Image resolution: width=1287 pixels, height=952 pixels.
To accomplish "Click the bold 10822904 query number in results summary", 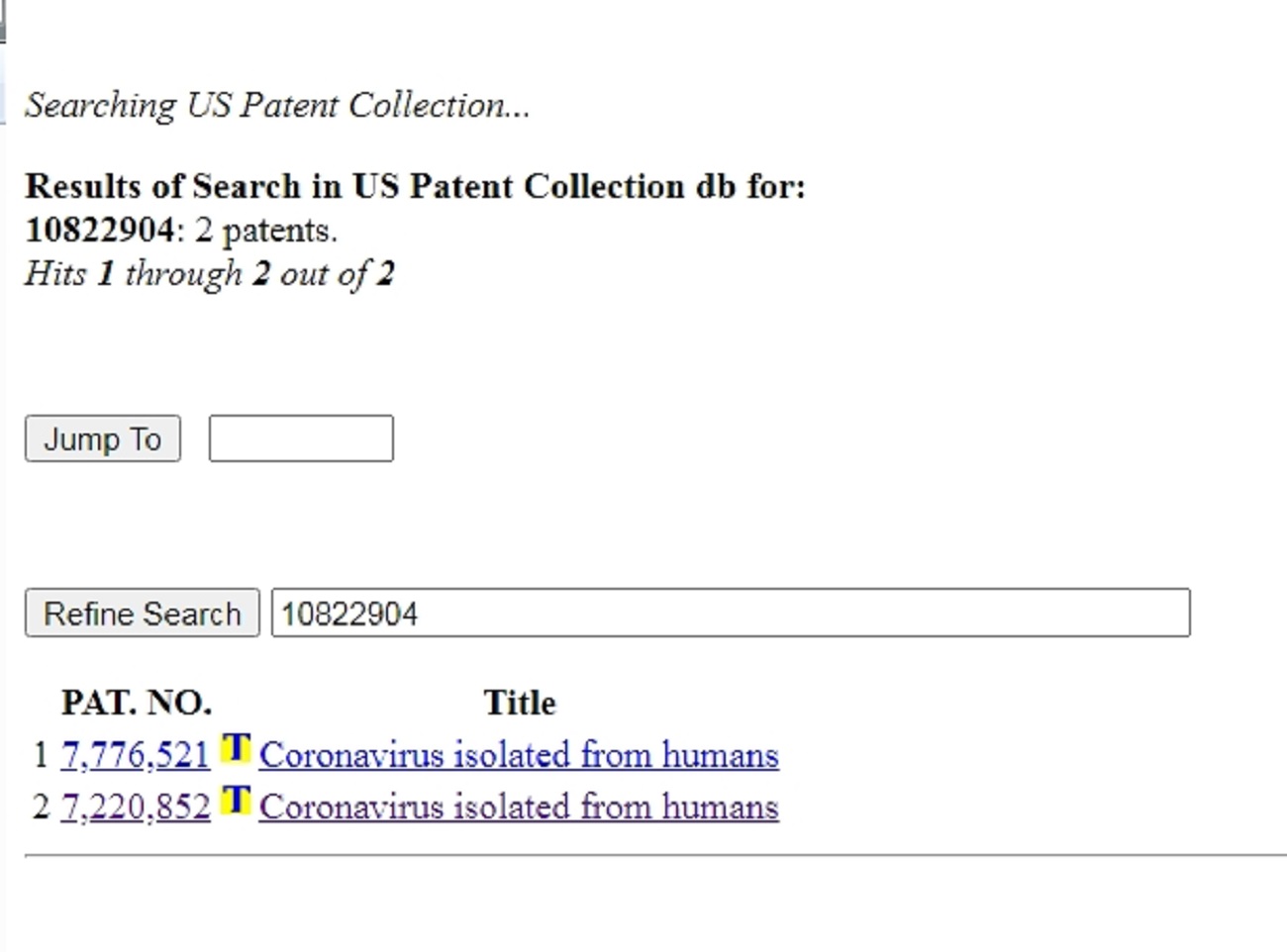I will [100, 230].
